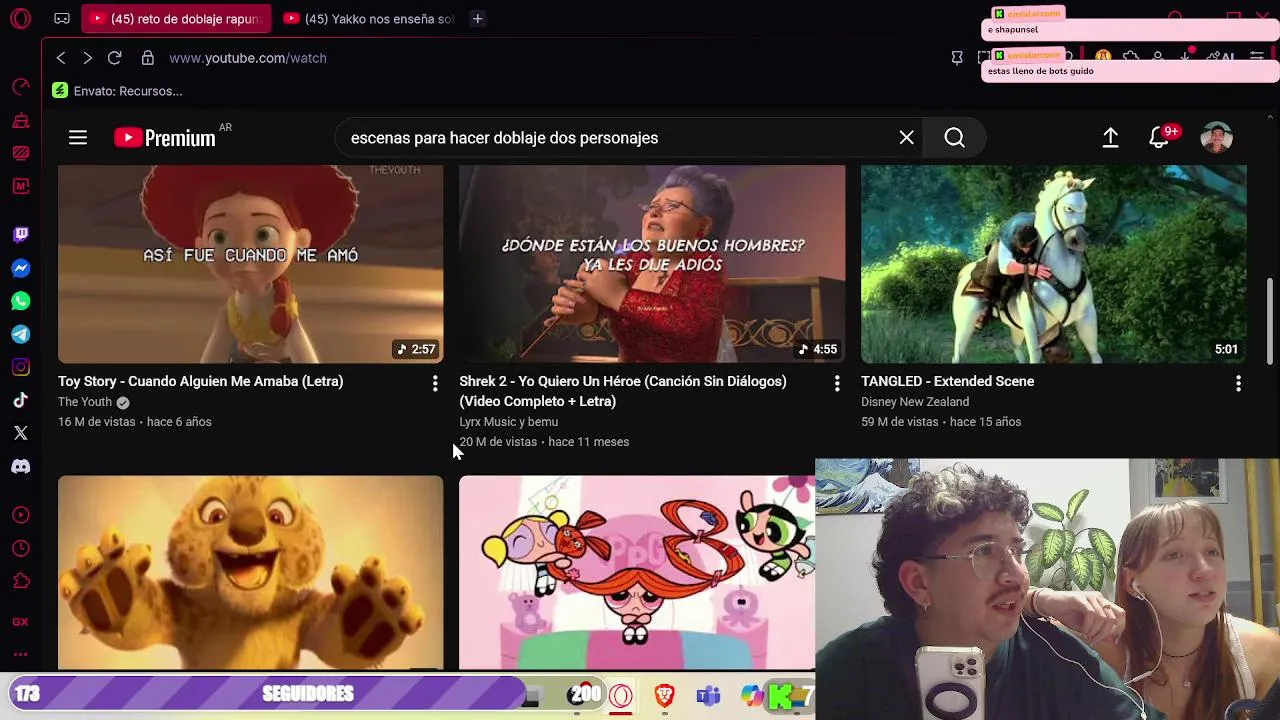Viewport: 1280px width, 720px height.
Task: Open YouTube notifications bell
Action: click(x=1159, y=138)
